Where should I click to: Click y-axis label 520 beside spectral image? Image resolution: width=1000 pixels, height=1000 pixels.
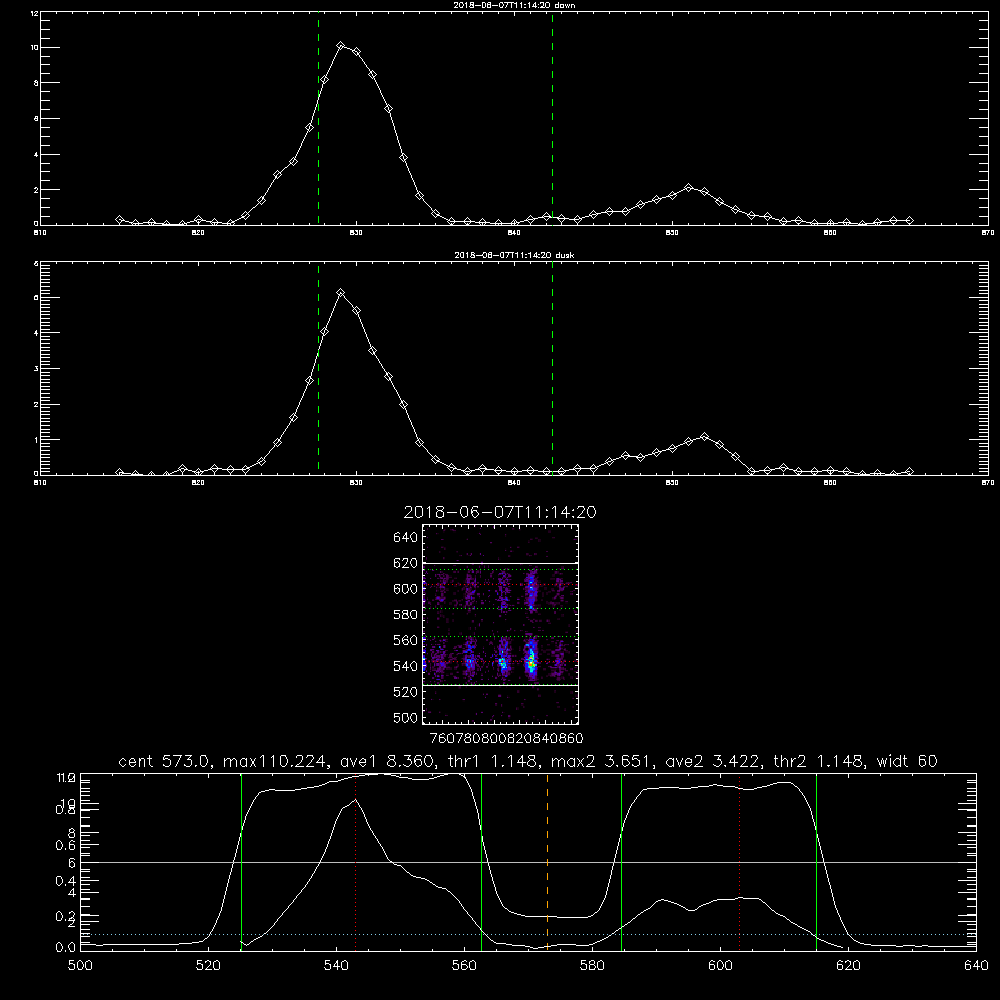click(405, 692)
